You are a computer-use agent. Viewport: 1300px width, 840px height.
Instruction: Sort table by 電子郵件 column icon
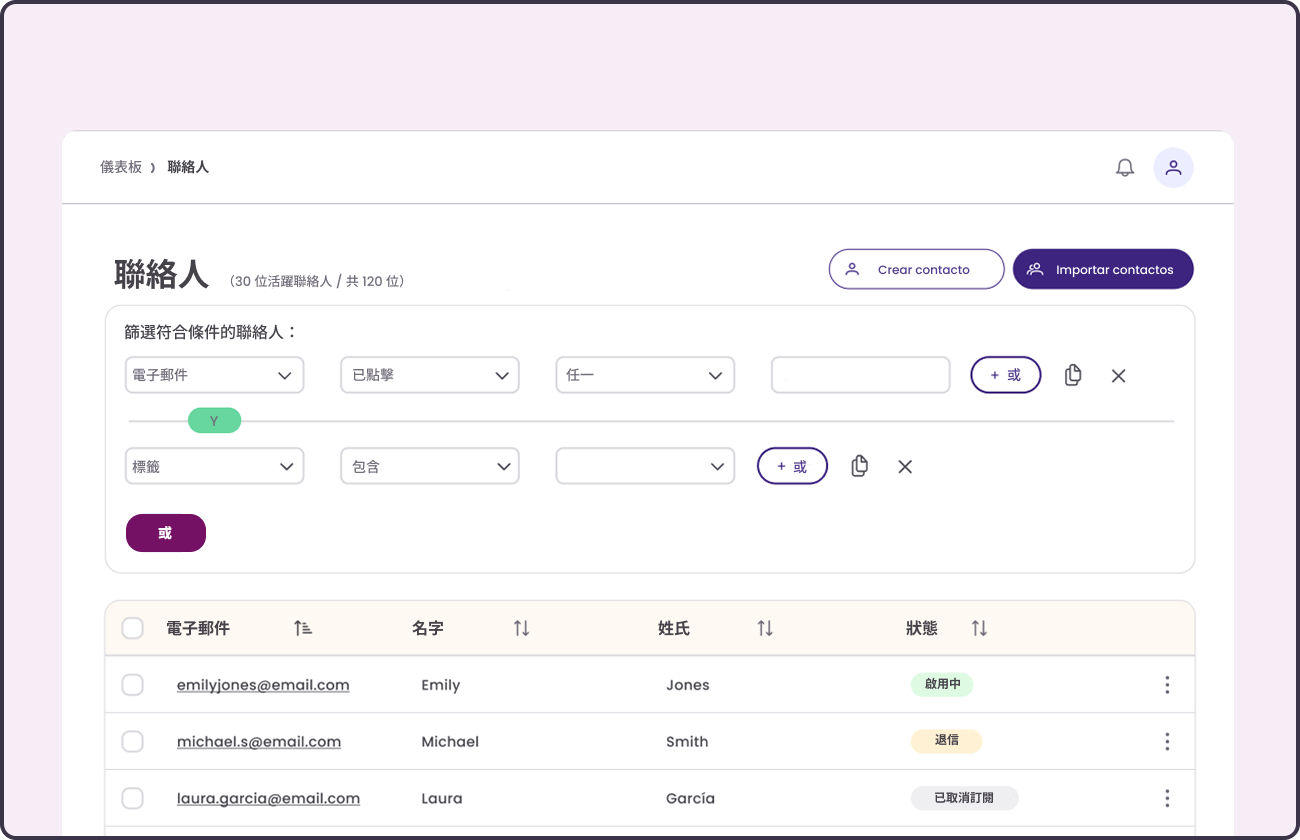[x=303, y=628]
